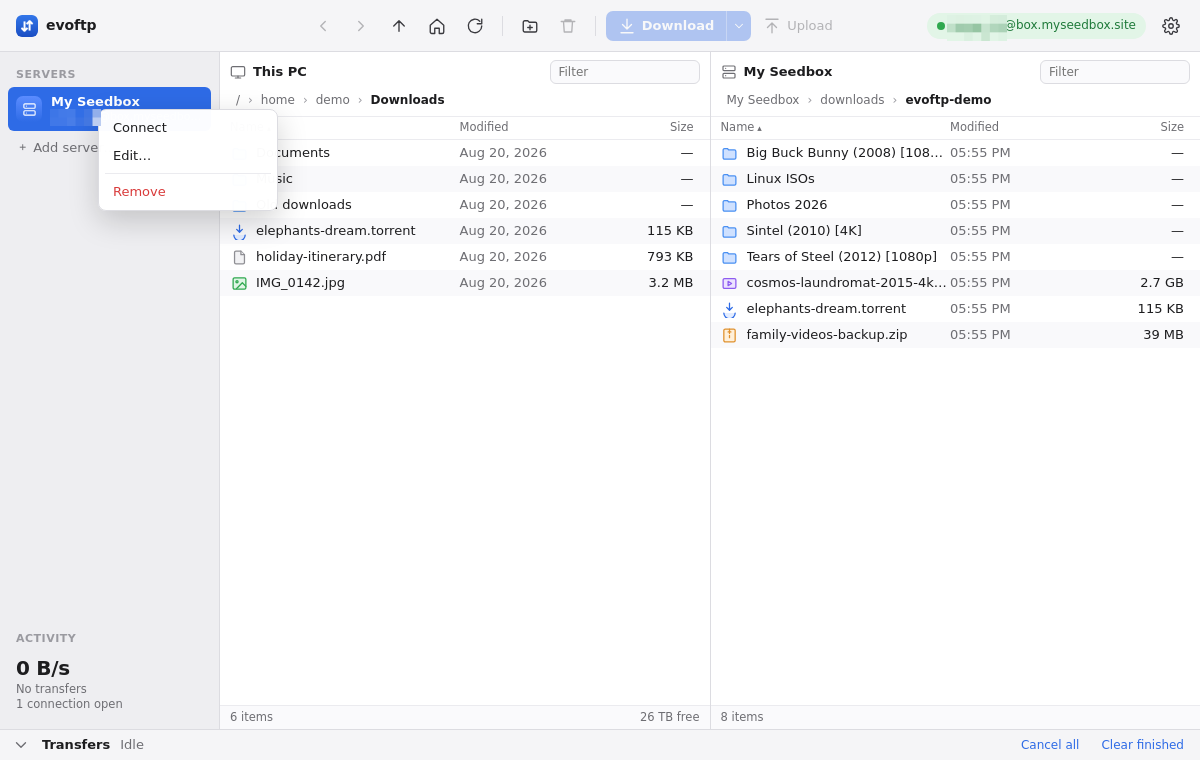Screen dimensions: 1200x760
Task: Focus the My Seedbox filter field
Action: [x=1114, y=72]
